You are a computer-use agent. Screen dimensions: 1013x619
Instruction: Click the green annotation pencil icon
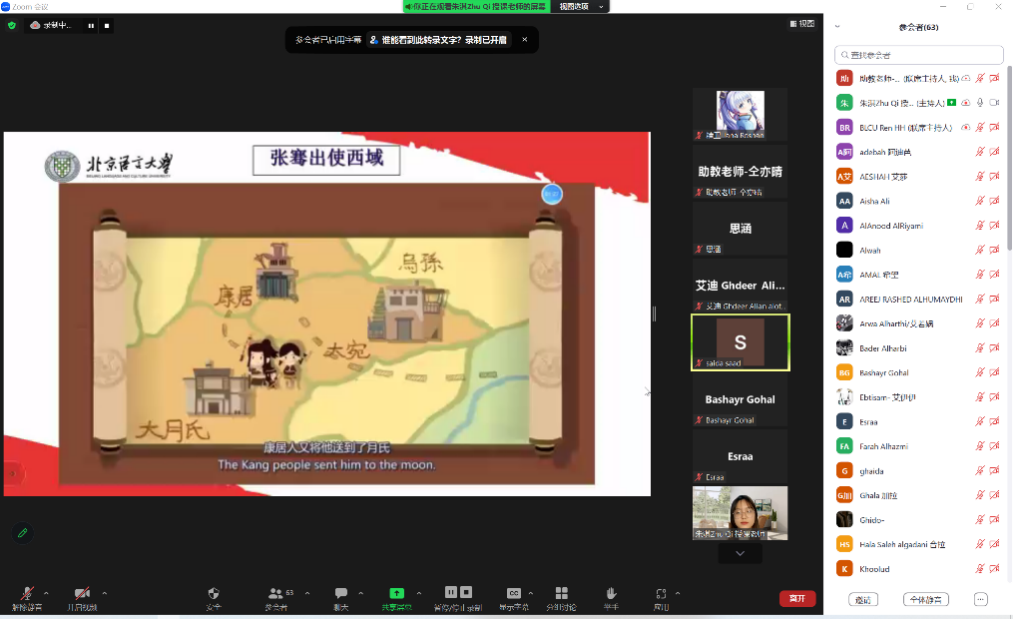click(22, 532)
